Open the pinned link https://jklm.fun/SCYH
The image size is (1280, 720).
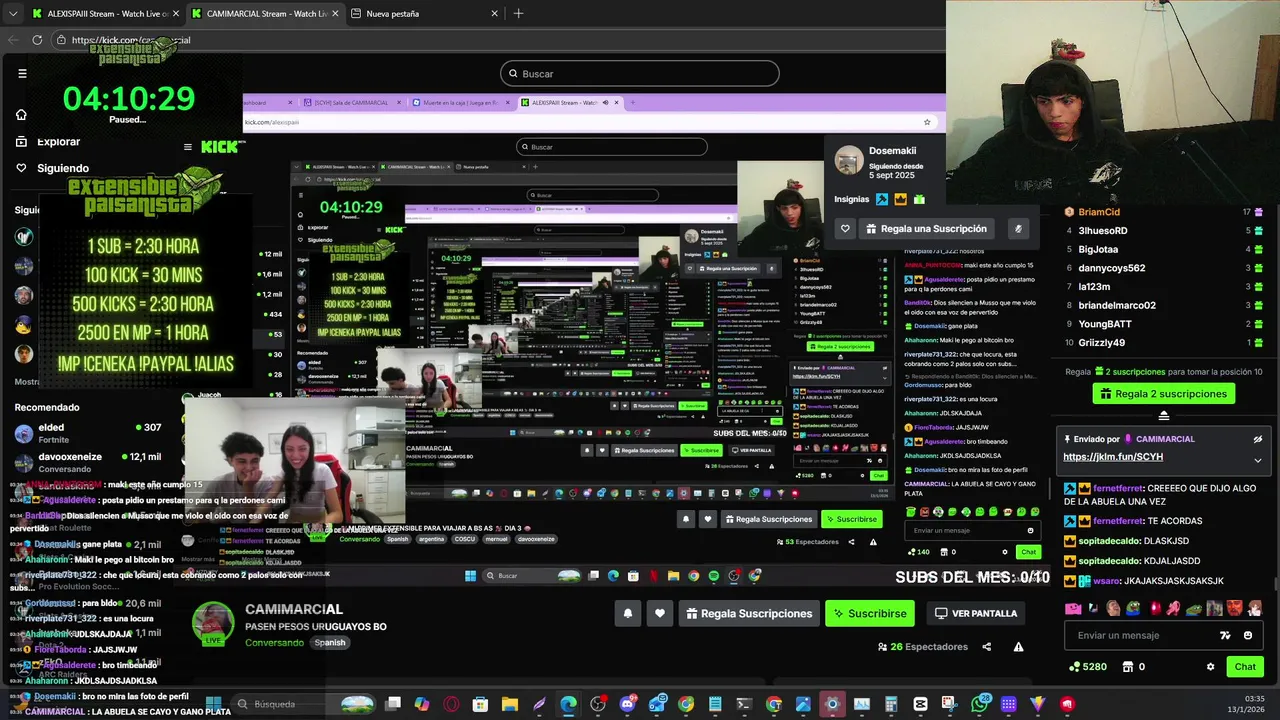(1113, 457)
